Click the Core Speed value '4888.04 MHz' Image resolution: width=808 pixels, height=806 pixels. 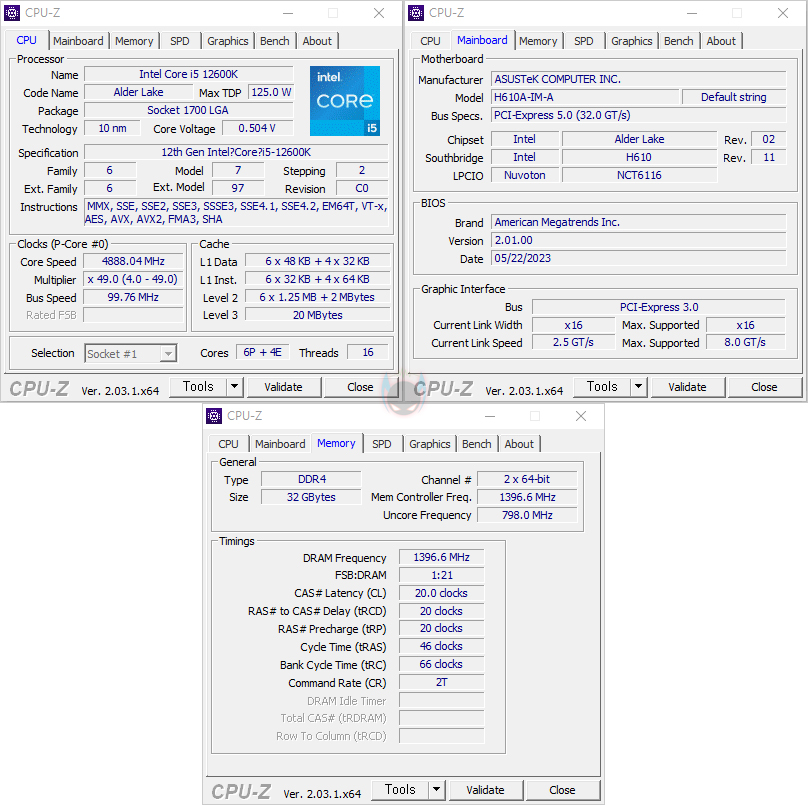(x=133, y=261)
